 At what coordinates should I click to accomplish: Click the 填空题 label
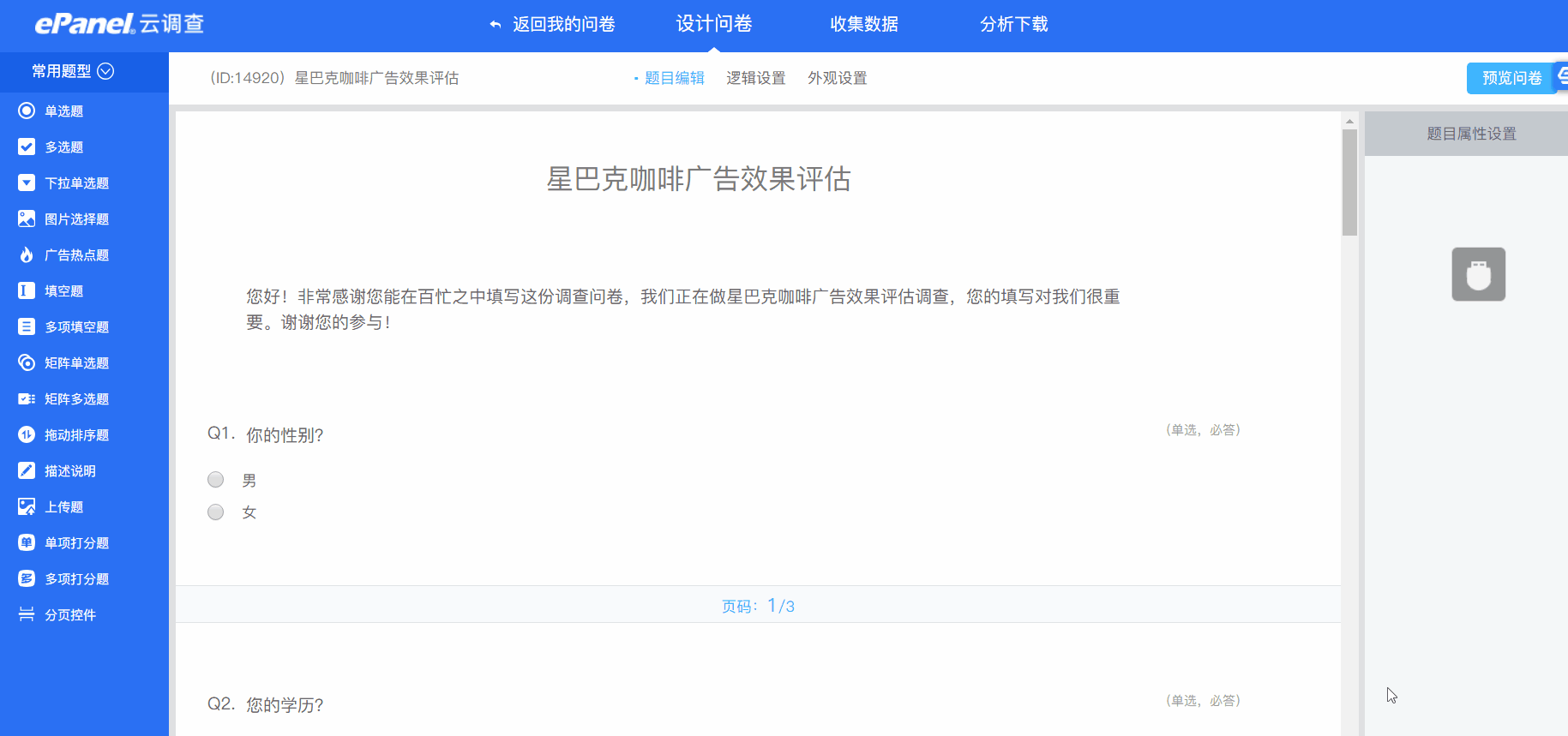click(63, 290)
